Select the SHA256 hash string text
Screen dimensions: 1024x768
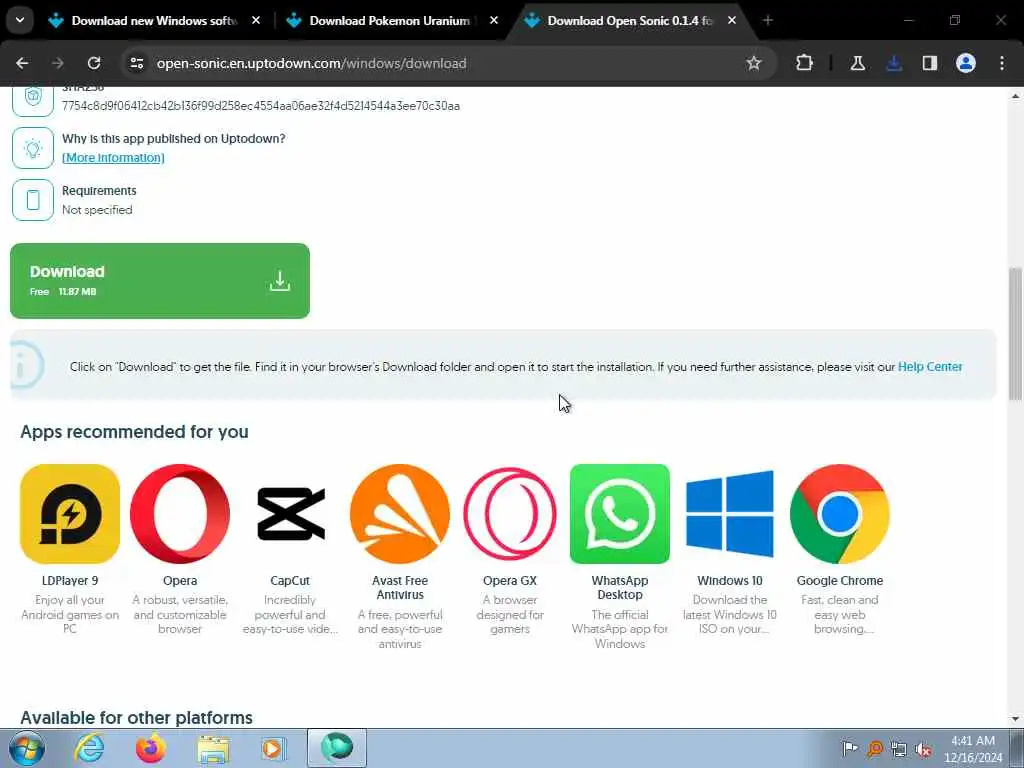tap(261, 106)
